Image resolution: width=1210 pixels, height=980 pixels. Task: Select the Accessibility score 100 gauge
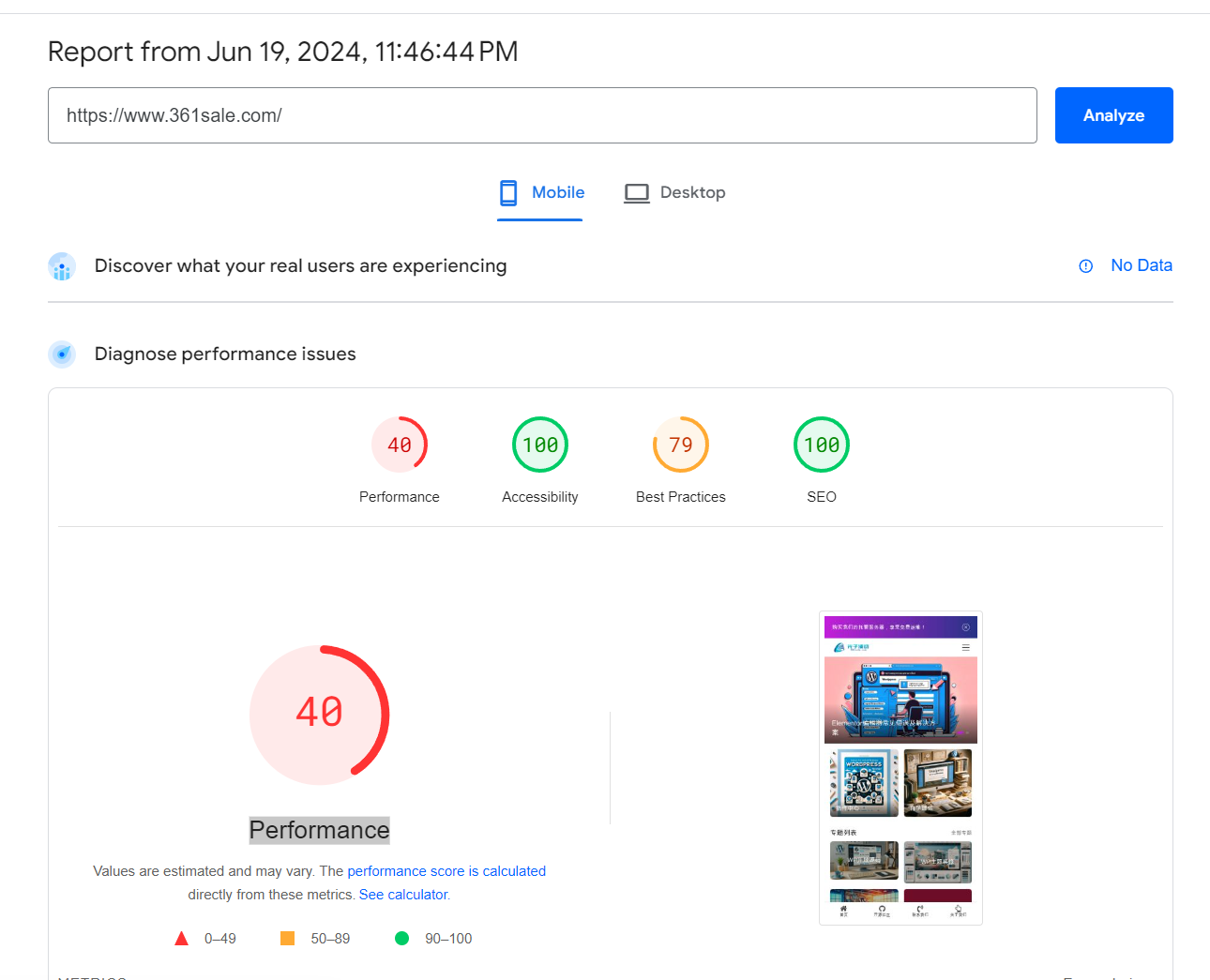click(540, 445)
